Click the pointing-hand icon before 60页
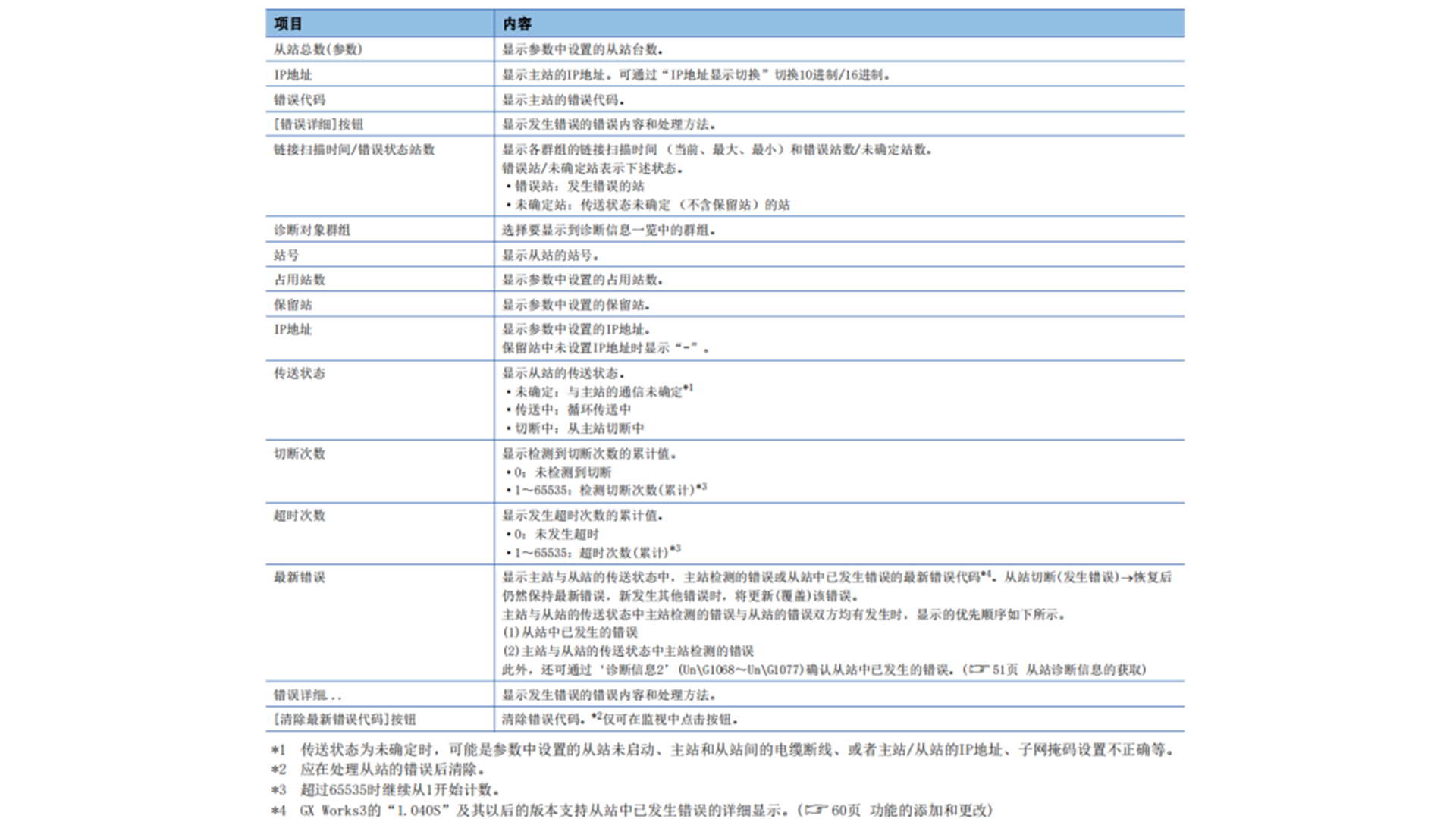1456x819 pixels. pyautogui.click(x=817, y=811)
